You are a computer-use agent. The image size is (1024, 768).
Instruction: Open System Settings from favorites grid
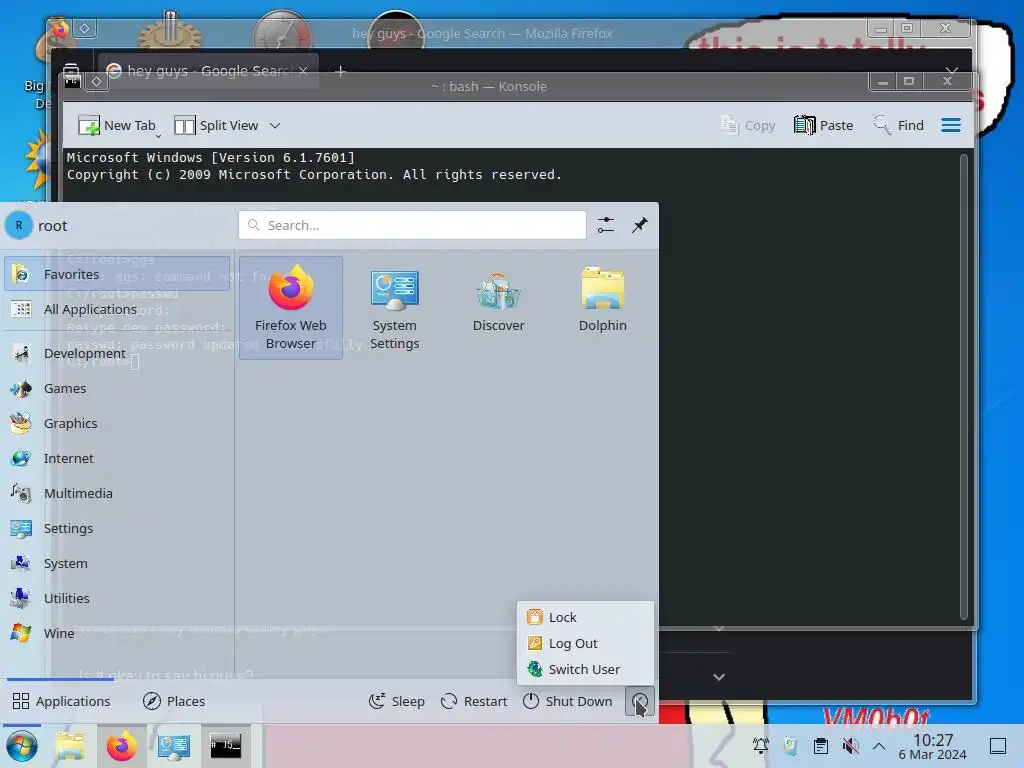pyautogui.click(x=394, y=308)
